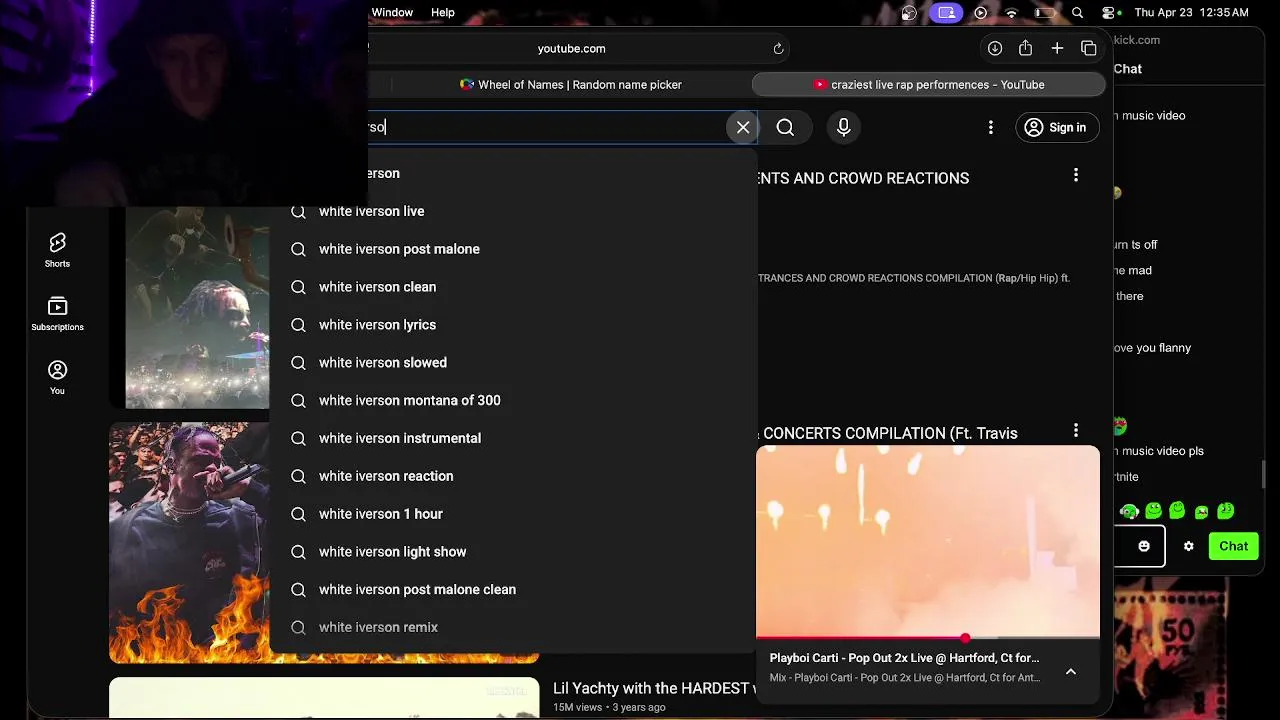1280x720 pixels.
Task: Open the CROWD REACTIONS video title
Action: [x=863, y=178]
